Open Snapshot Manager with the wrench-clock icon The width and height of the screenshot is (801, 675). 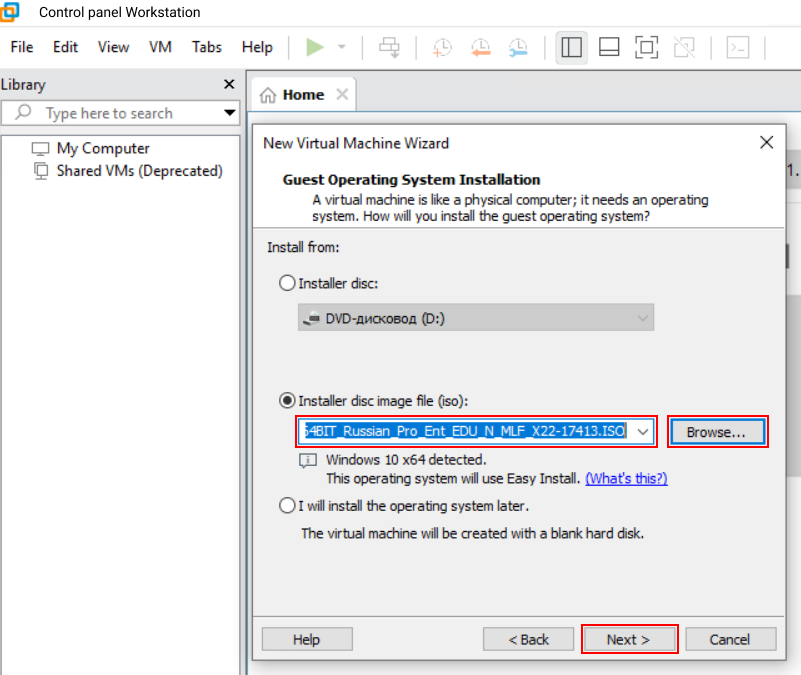click(x=518, y=47)
